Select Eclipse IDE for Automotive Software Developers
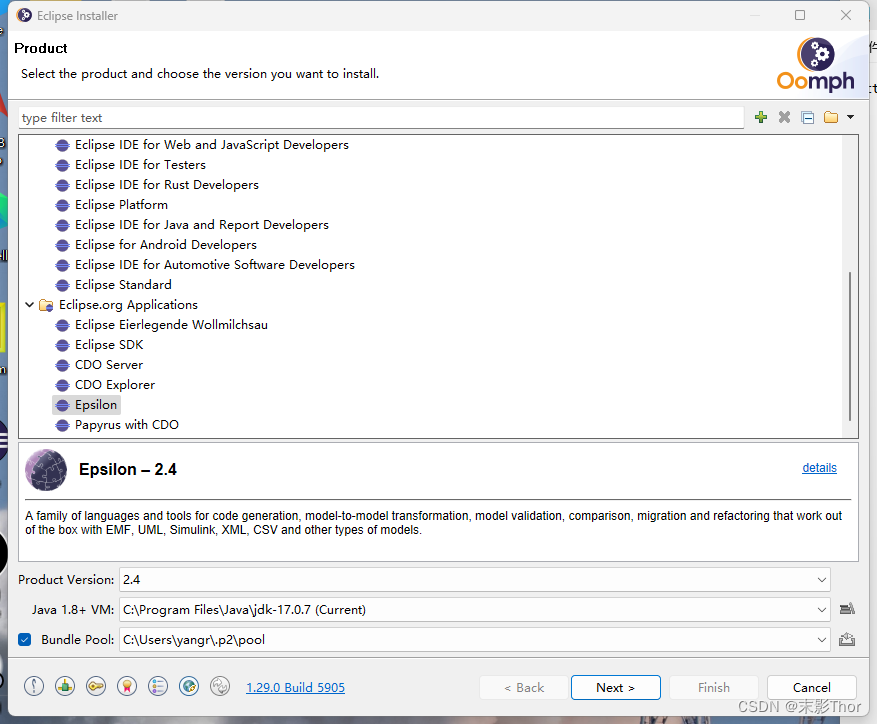The height and width of the screenshot is (724, 877). pos(215,265)
